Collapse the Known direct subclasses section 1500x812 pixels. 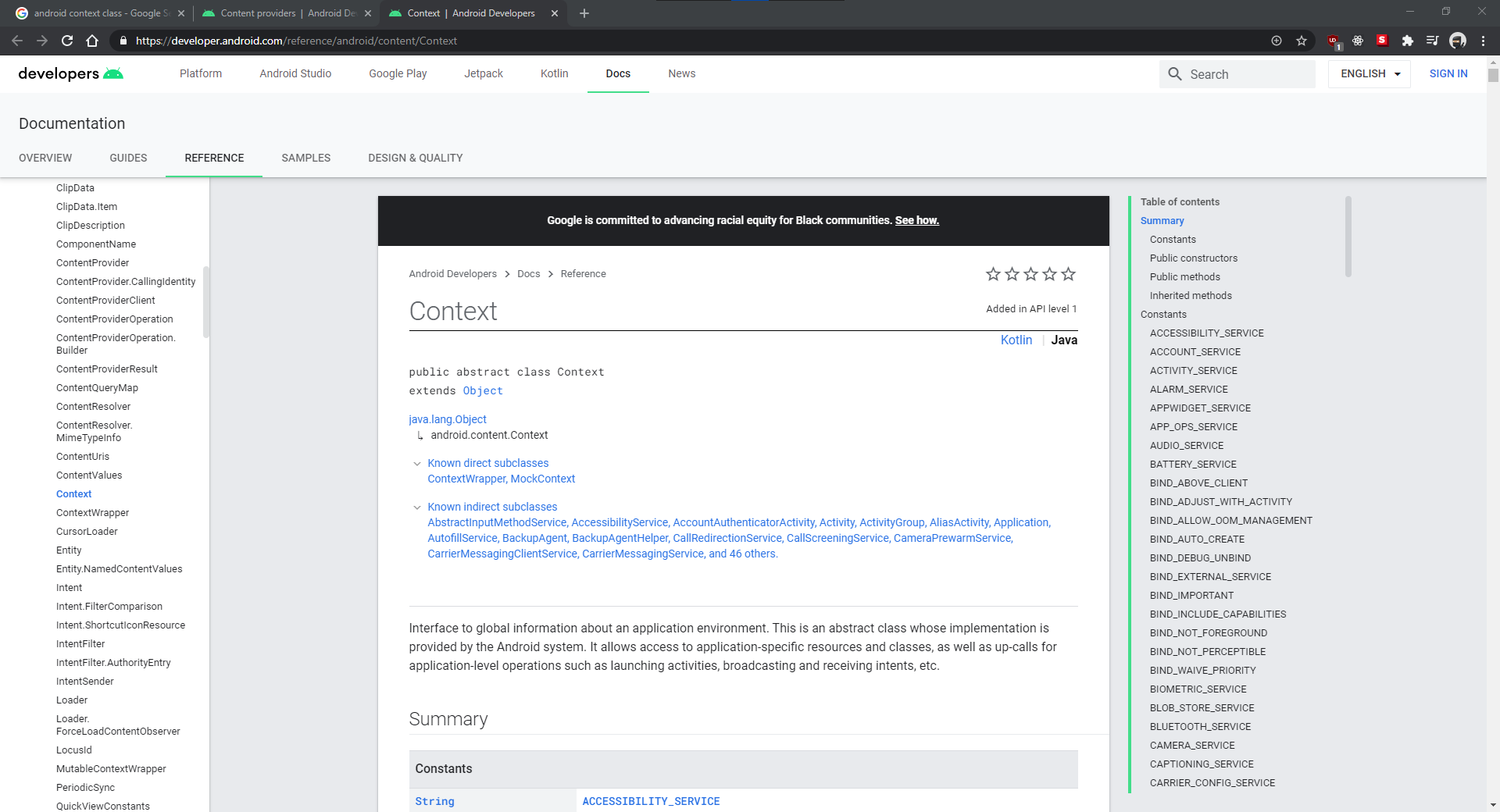[417, 464]
